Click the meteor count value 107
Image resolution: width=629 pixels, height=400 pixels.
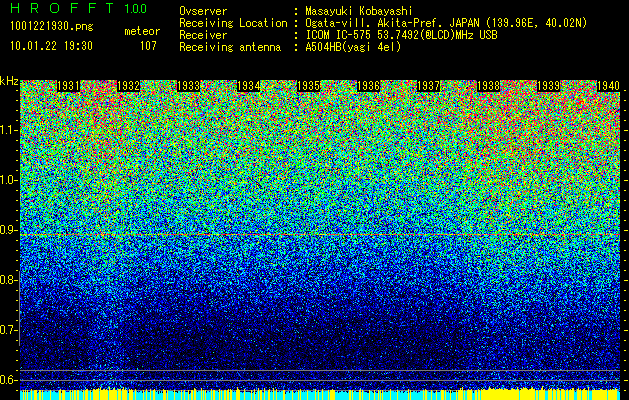click(x=148, y=46)
